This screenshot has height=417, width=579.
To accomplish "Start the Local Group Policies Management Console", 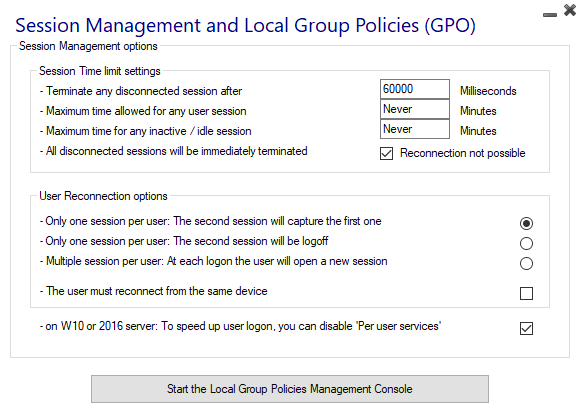I will click(290, 389).
